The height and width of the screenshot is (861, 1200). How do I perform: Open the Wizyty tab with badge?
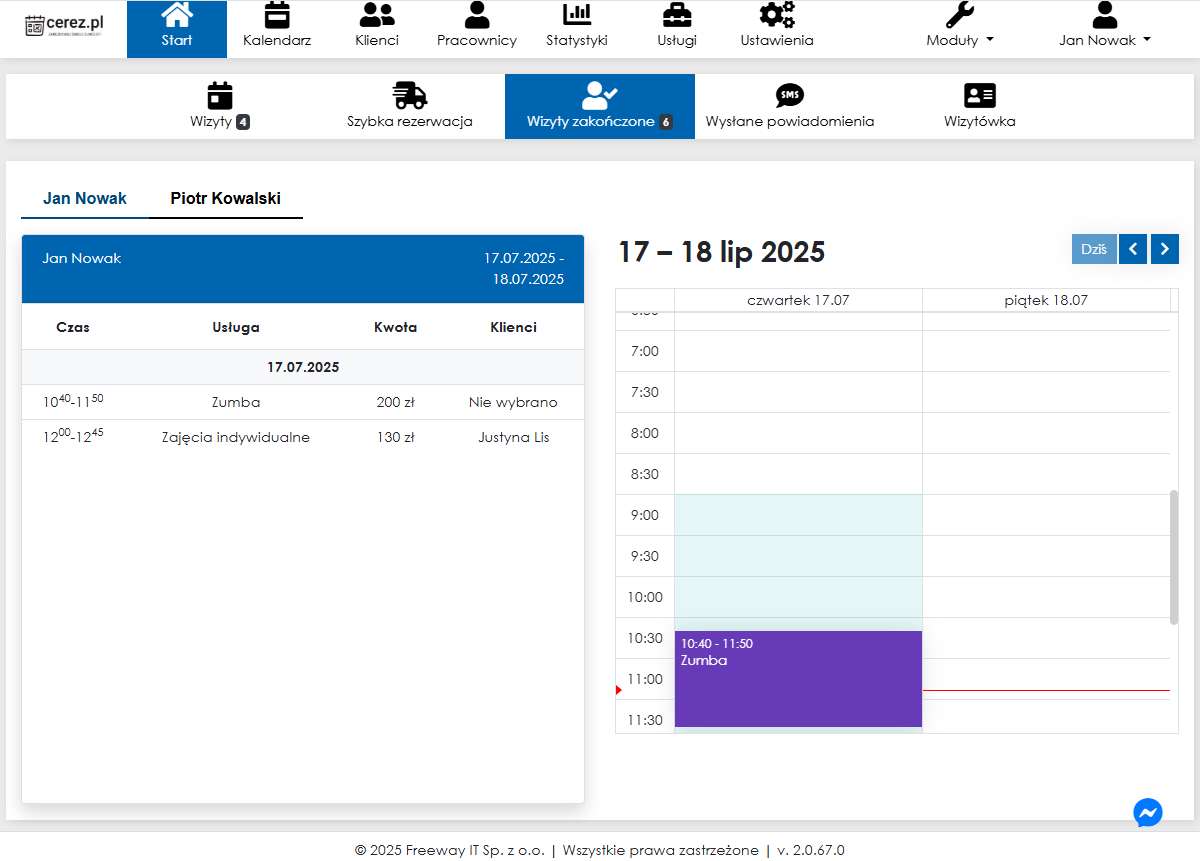[x=220, y=106]
